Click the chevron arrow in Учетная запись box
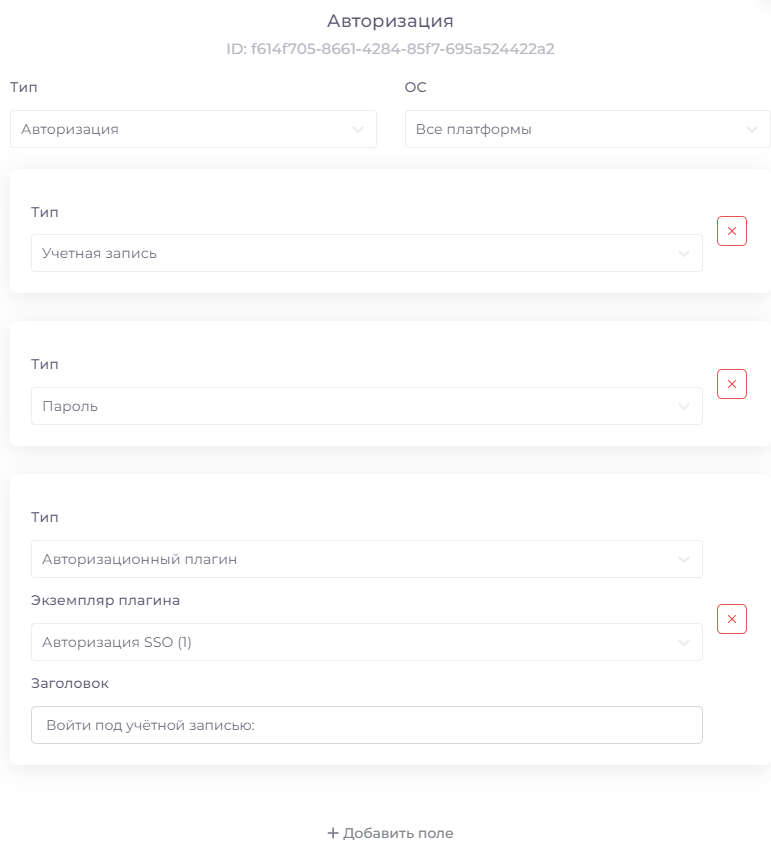This screenshot has height=849, width=771. click(684, 253)
